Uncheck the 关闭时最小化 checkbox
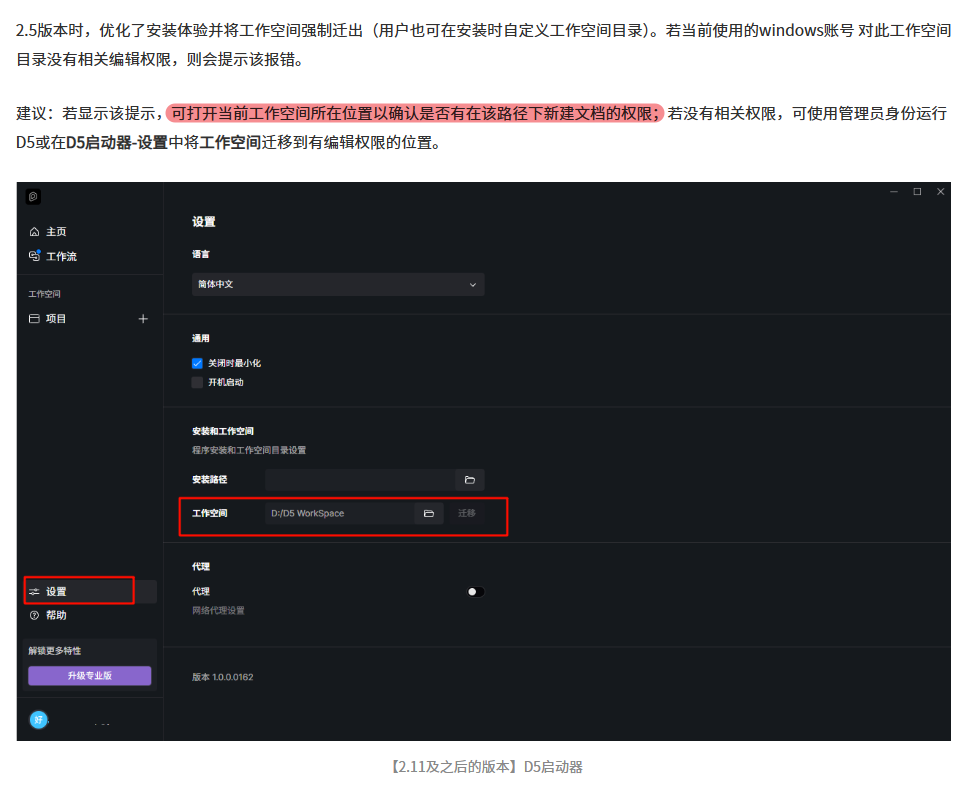This screenshot has width=966, height=786. [197, 363]
